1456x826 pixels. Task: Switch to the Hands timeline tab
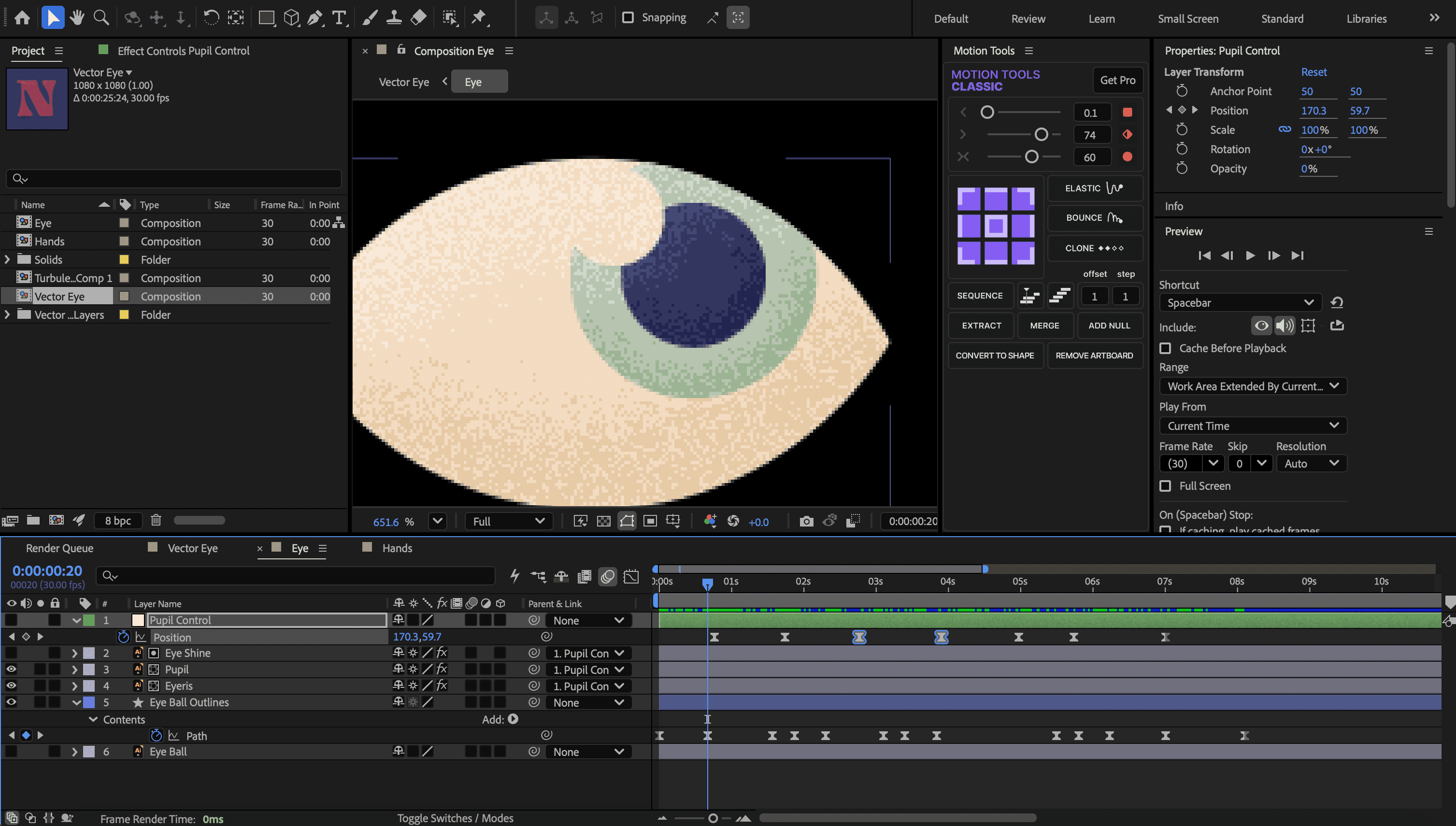(x=397, y=548)
